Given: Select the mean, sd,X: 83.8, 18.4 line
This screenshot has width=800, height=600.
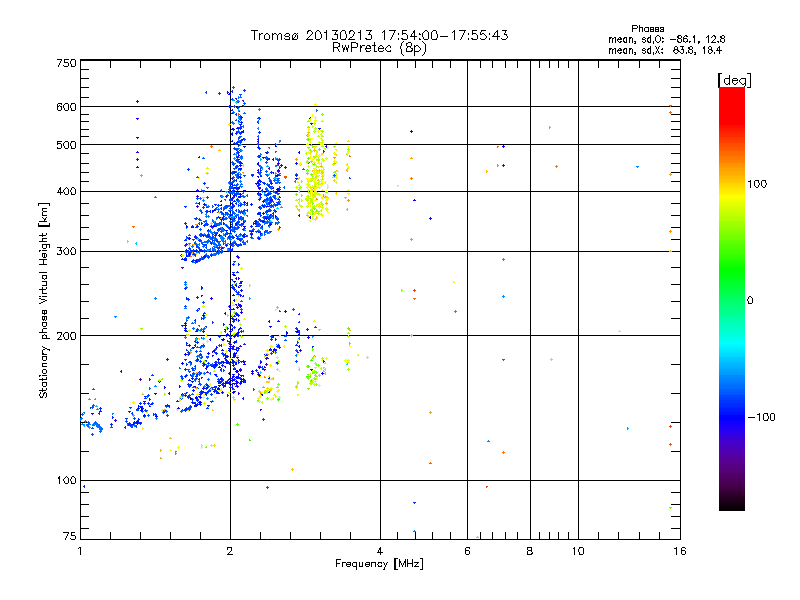Looking at the screenshot, I should [x=665, y=50].
